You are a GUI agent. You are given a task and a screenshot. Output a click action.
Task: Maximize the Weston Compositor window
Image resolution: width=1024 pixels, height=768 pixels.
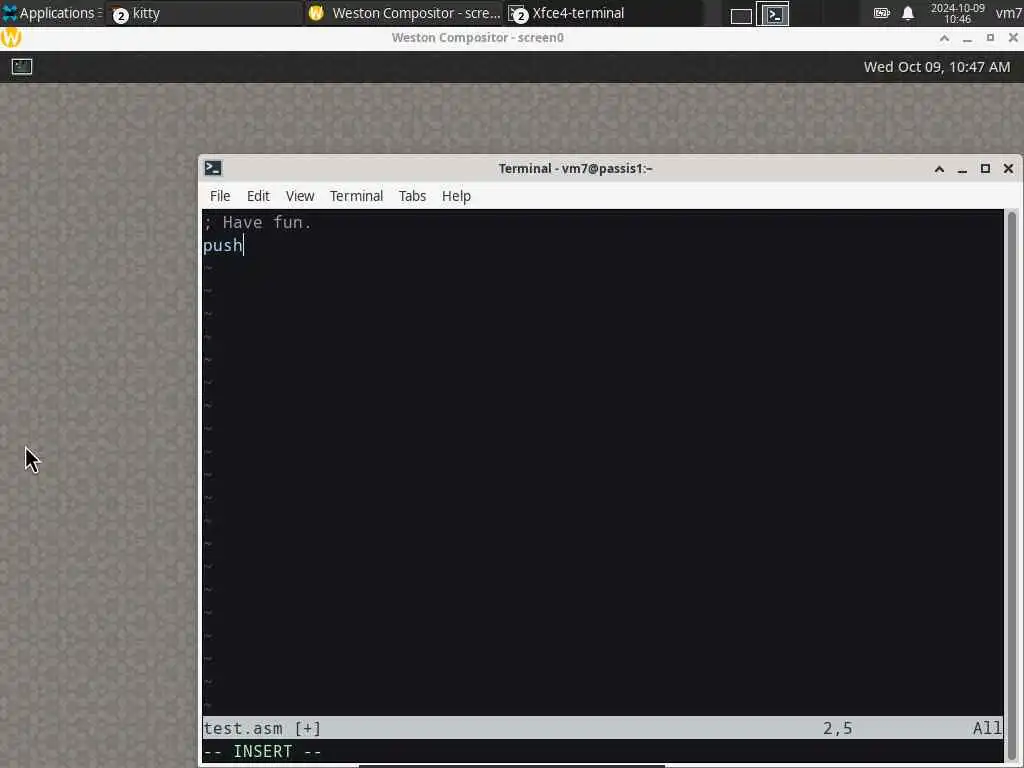pos(990,38)
